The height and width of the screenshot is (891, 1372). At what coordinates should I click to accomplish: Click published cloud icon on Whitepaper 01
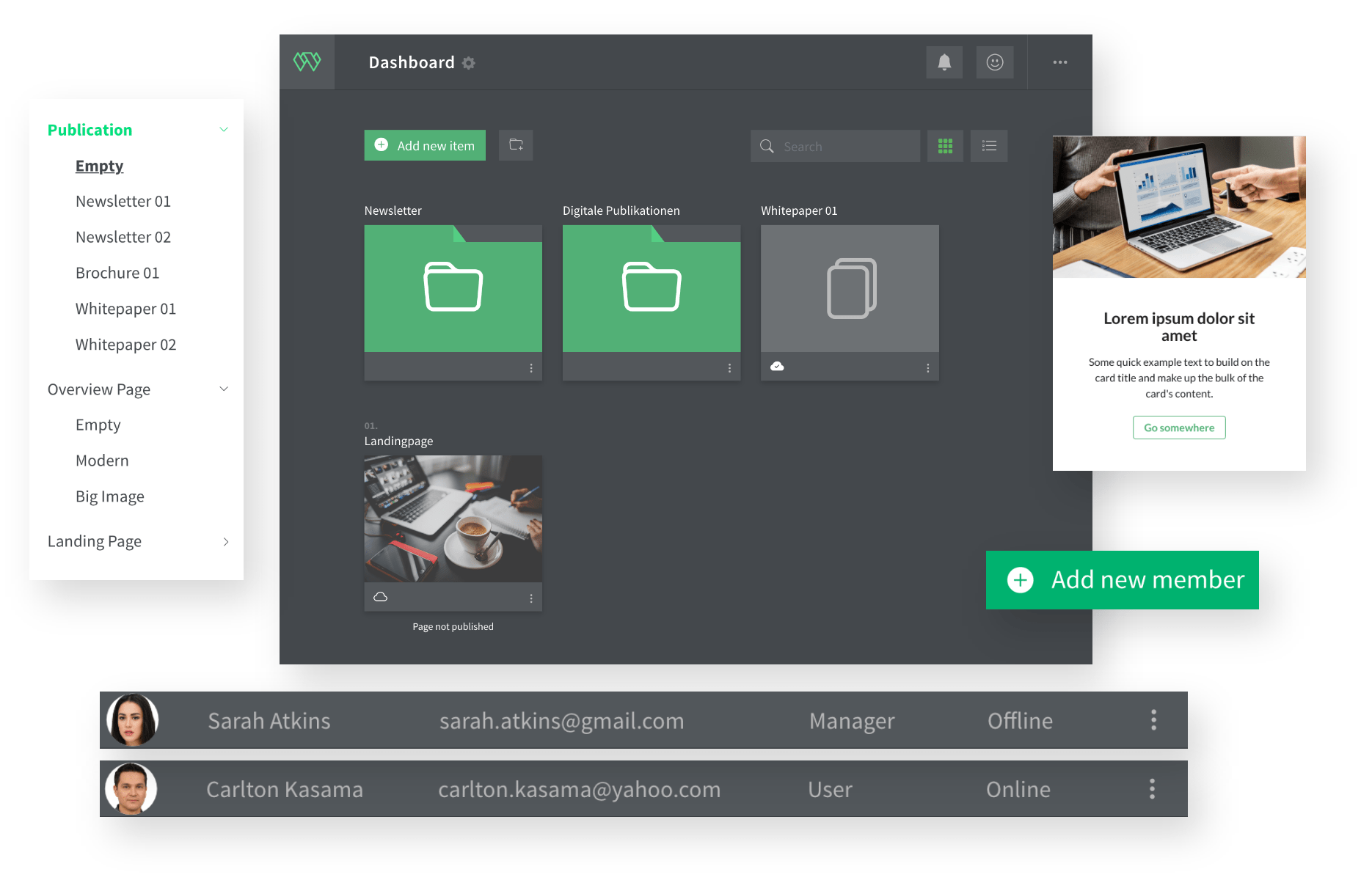pyautogui.click(x=777, y=366)
